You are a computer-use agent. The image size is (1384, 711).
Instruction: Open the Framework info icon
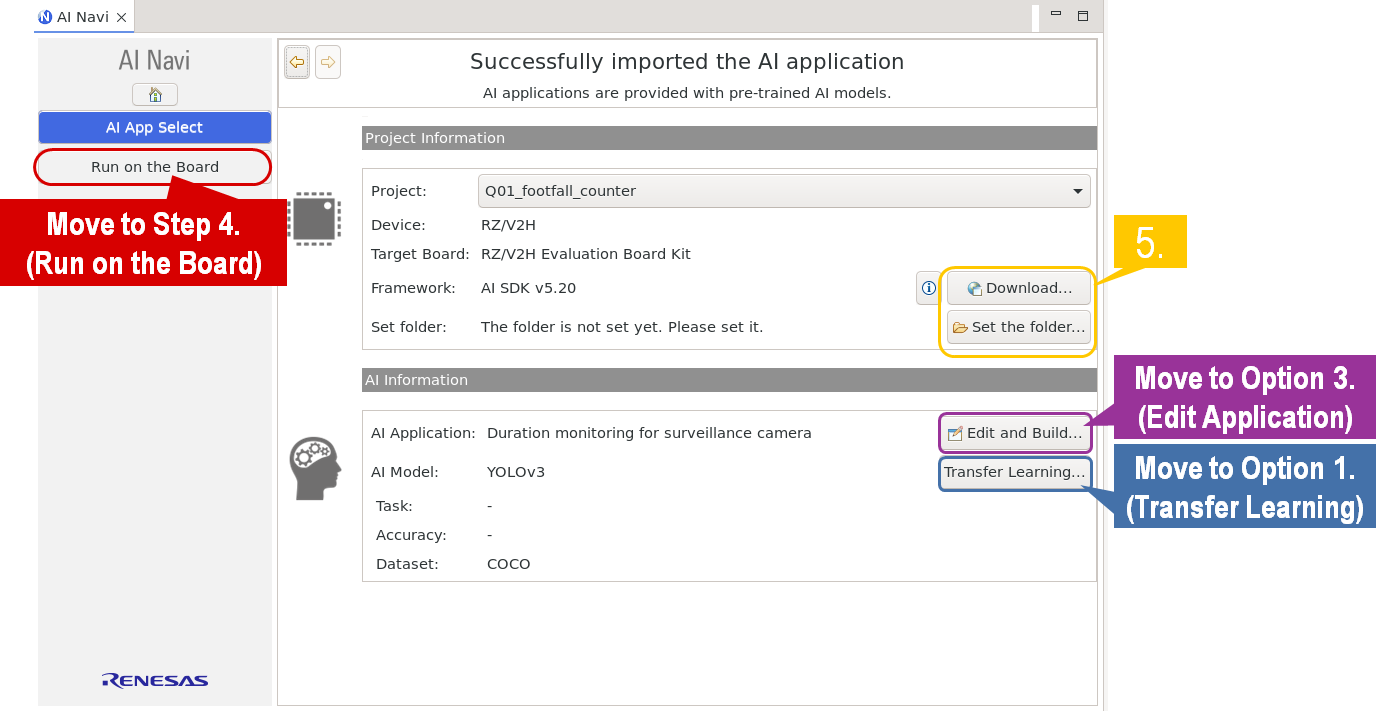928,288
